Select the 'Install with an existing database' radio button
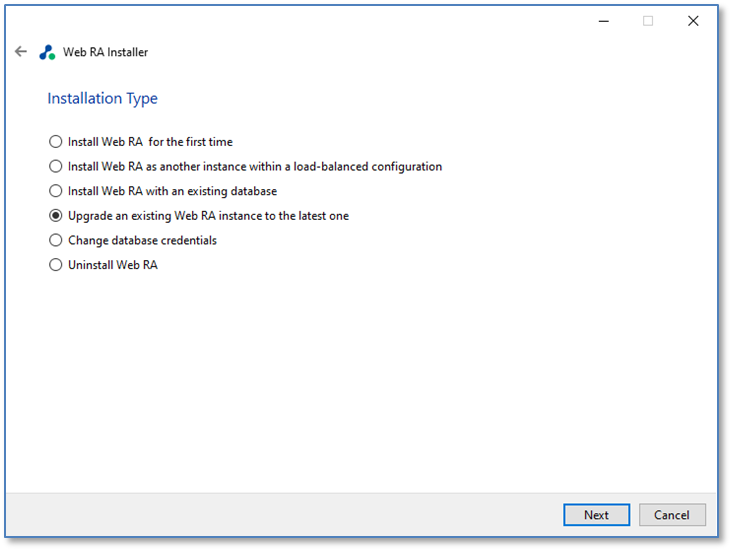This screenshot has height=551, width=732. tap(56, 191)
